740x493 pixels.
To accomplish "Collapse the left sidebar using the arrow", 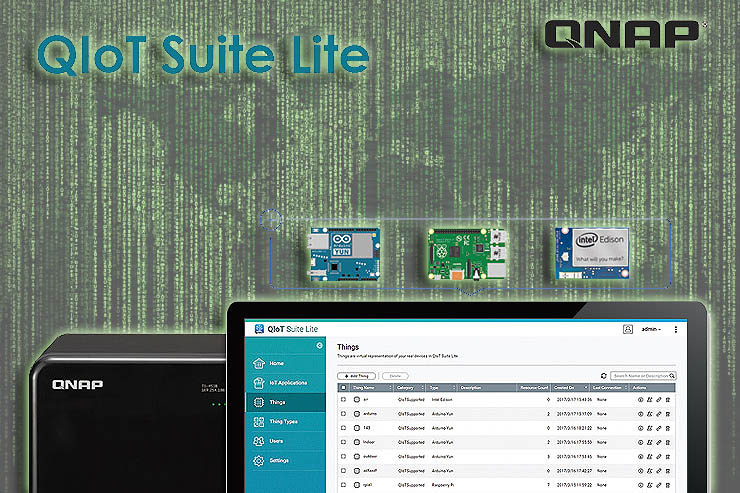I will coord(319,346).
